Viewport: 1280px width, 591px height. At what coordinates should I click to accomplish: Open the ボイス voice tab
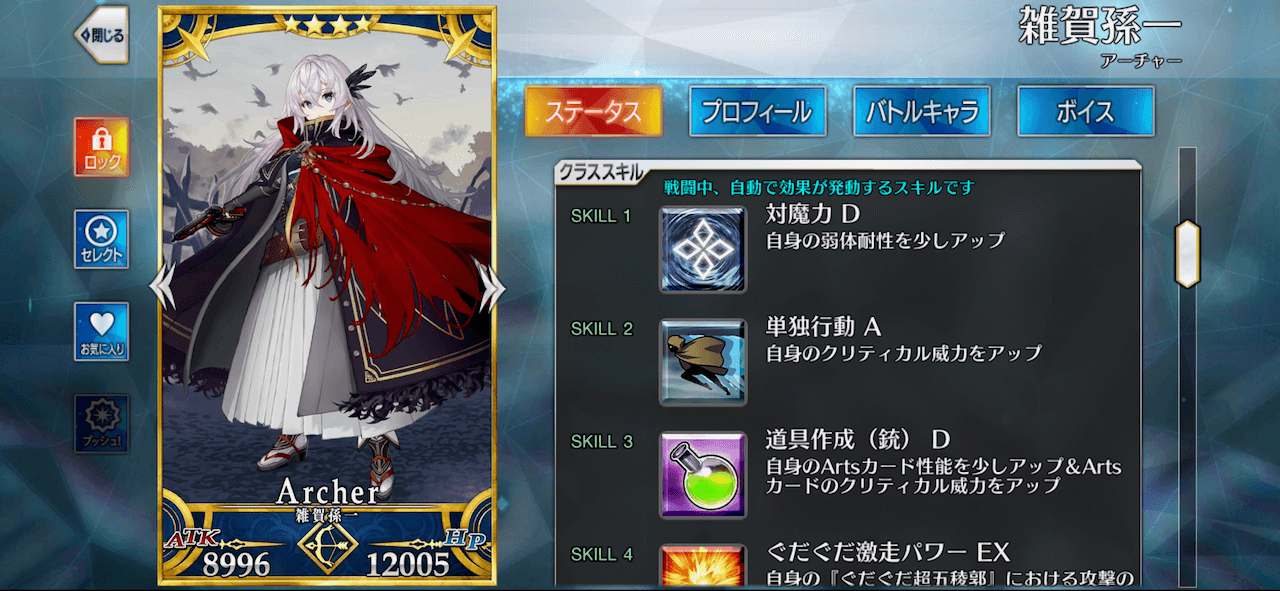point(1086,111)
